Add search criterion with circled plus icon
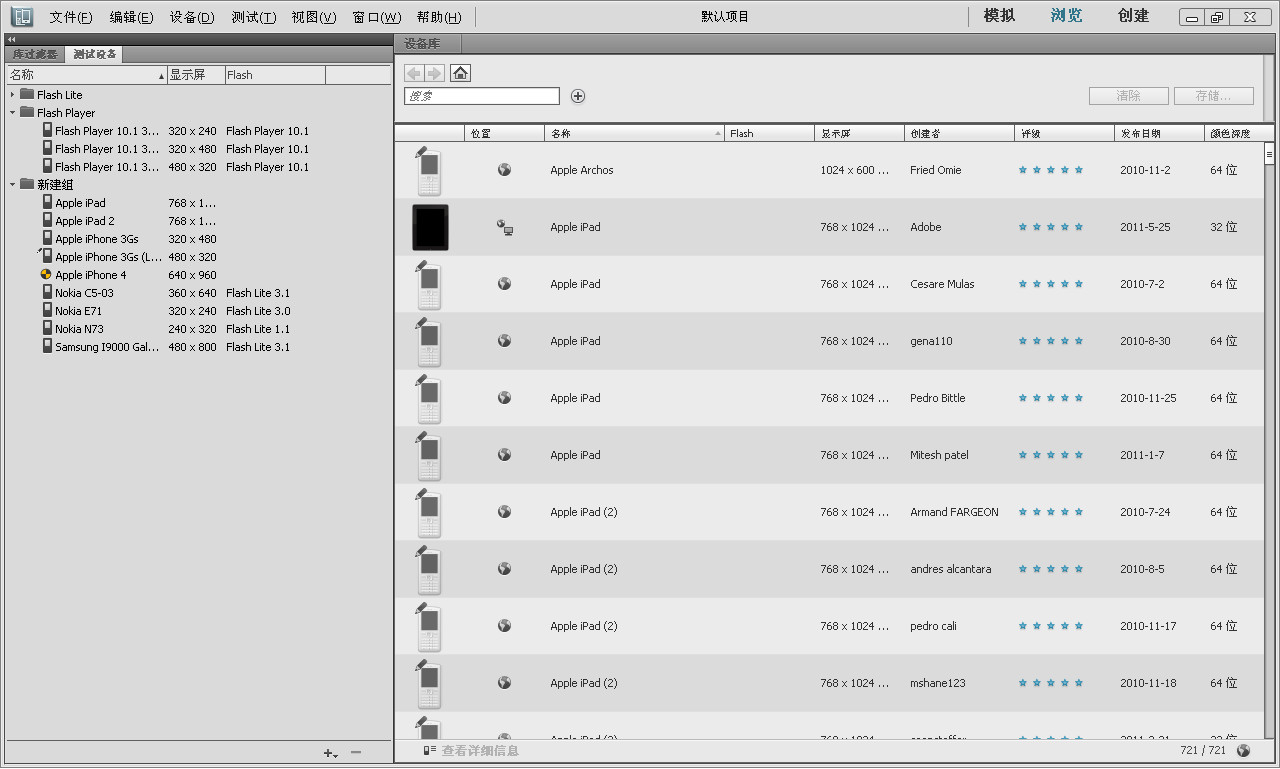Viewport: 1280px width, 769px height. pyautogui.click(x=578, y=96)
